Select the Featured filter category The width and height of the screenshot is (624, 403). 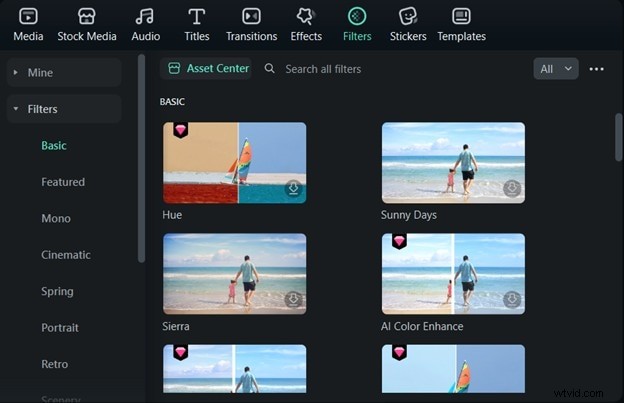63,182
